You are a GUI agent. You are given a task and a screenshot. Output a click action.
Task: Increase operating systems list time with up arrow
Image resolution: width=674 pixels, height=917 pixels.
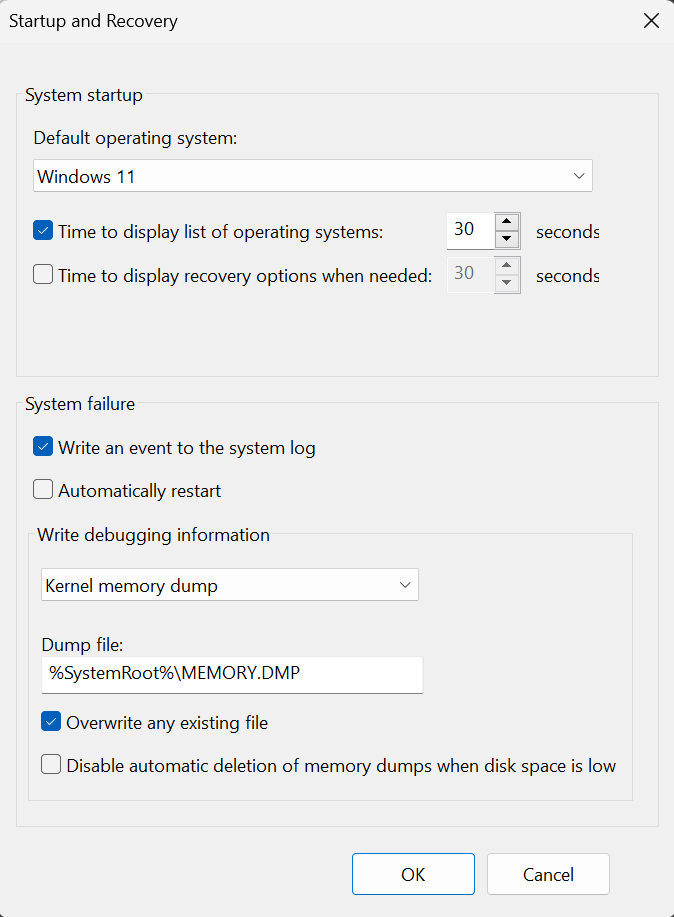click(x=508, y=222)
